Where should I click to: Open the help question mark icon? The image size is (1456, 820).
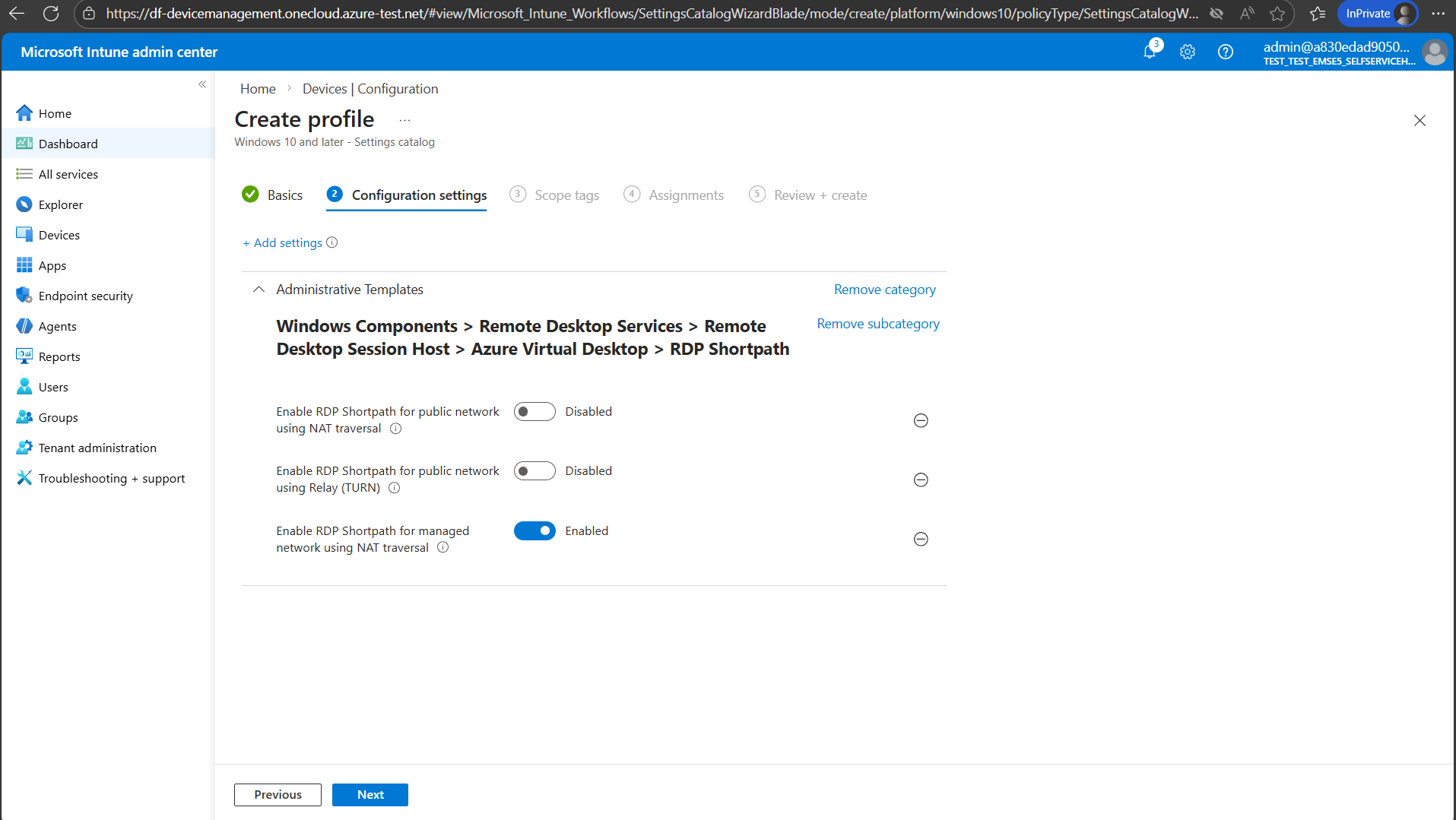point(1226,51)
